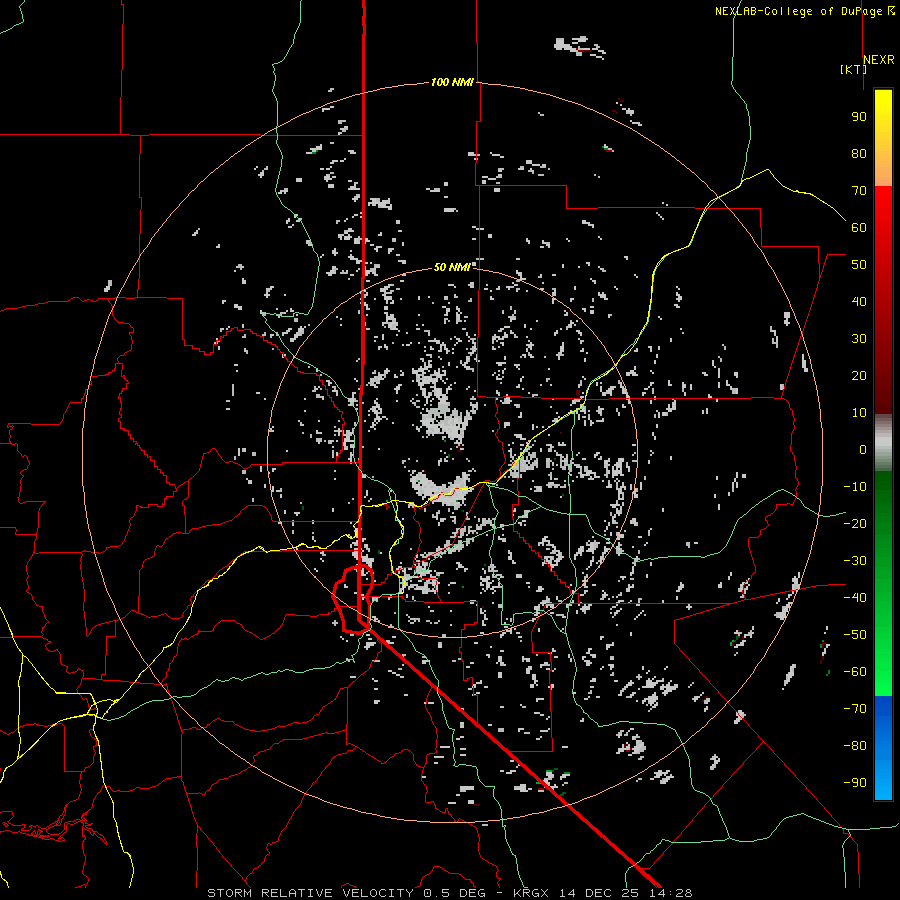The height and width of the screenshot is (900, 900).
Task: Click the 10 value on the velocity scale
Action: (x=859, y=413)
